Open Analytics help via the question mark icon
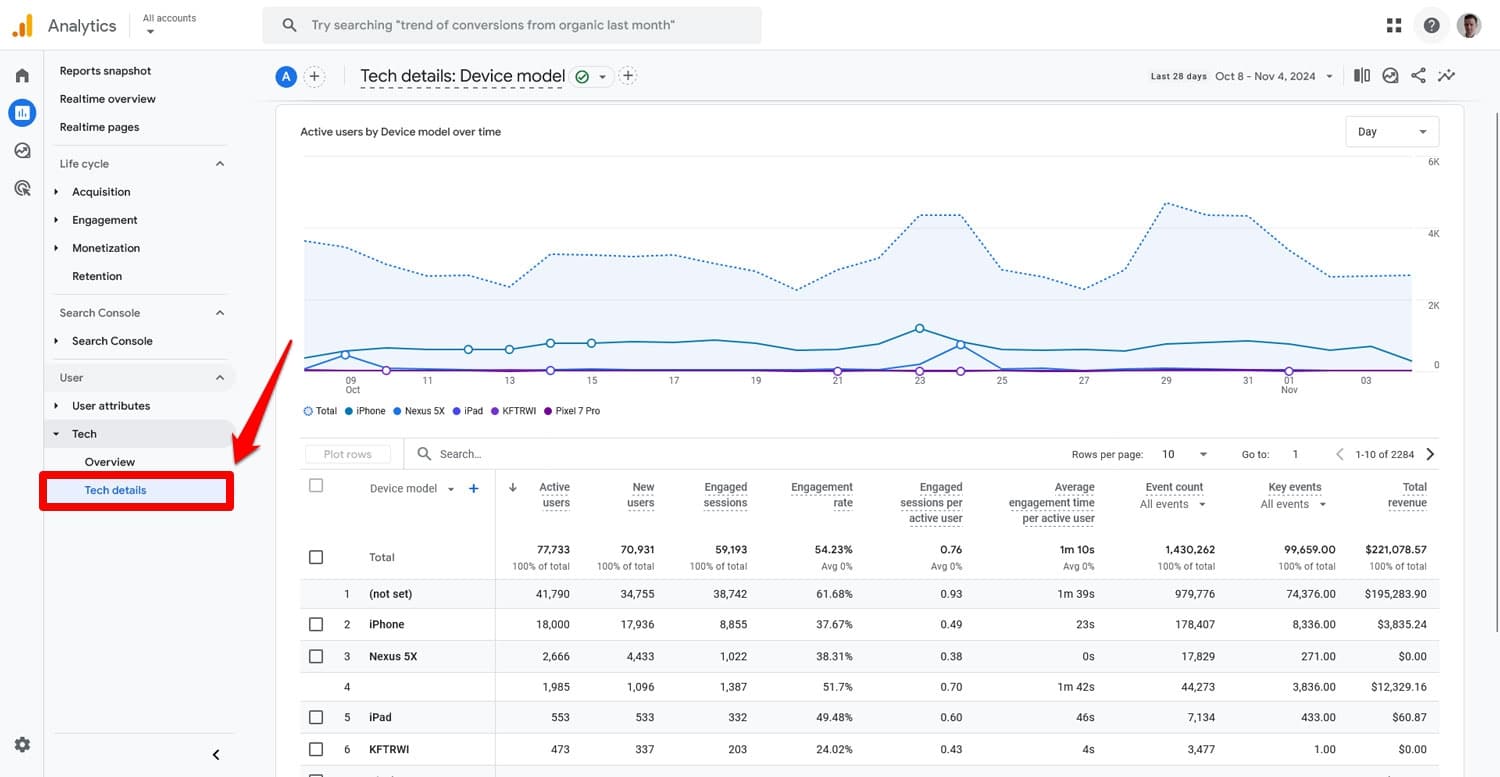 (1431, 24)
